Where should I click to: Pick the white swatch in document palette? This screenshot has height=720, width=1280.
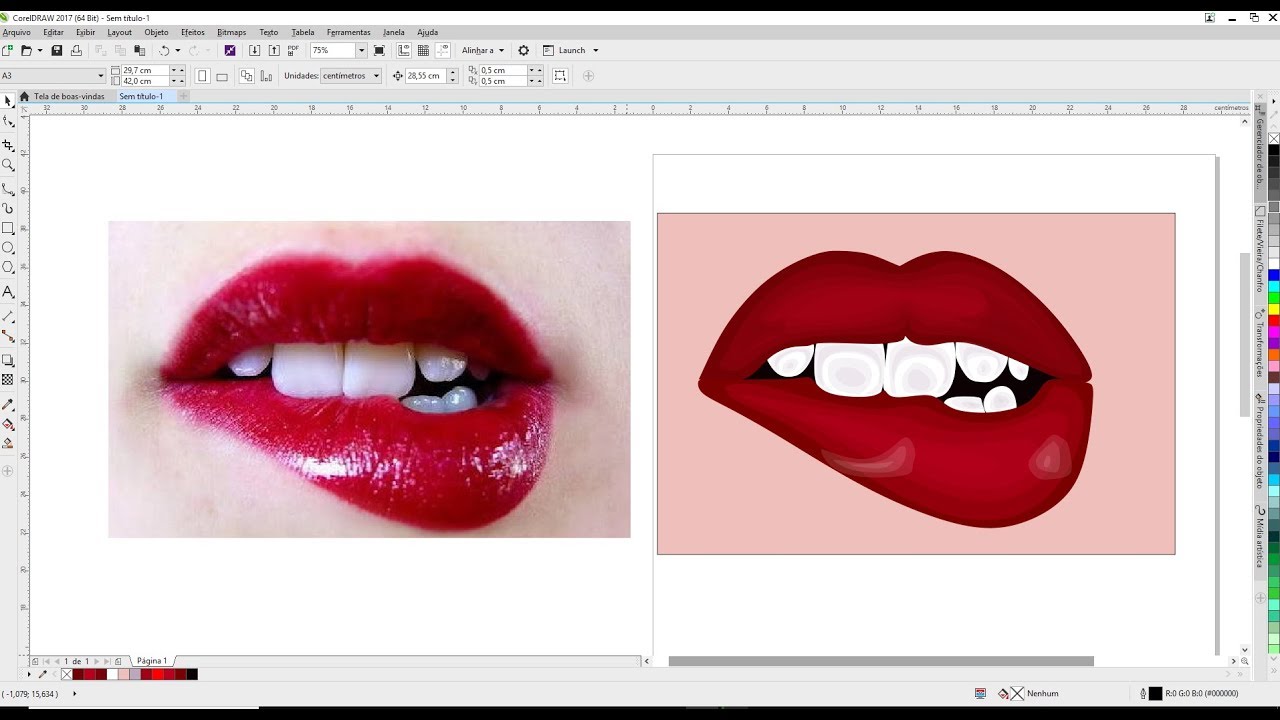tap(113, 674)
